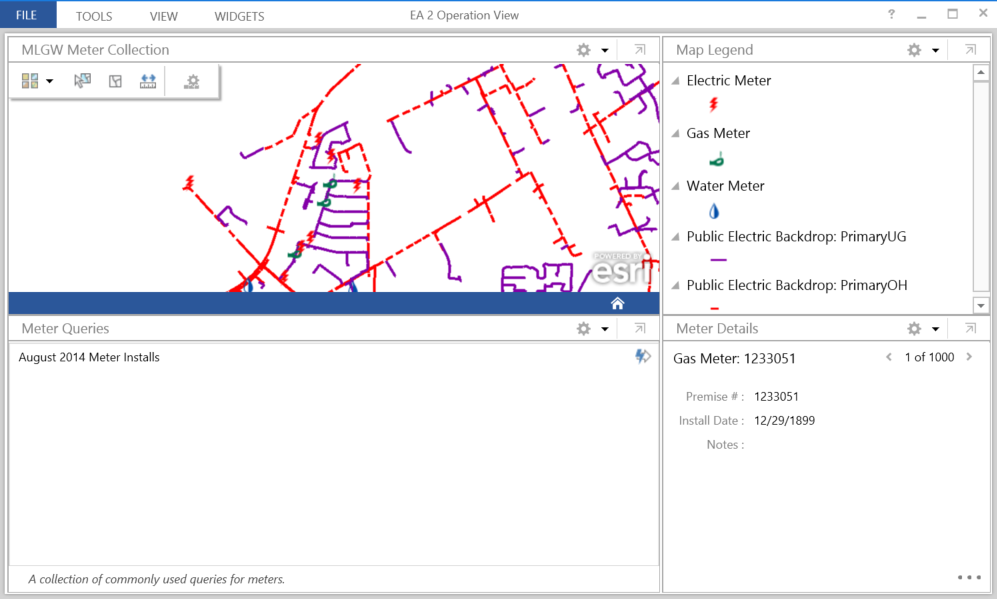This screenshot has width=997, height=599.
Task: Expand Map Legend settings dropdown arrow
Action: coord(935,50)
